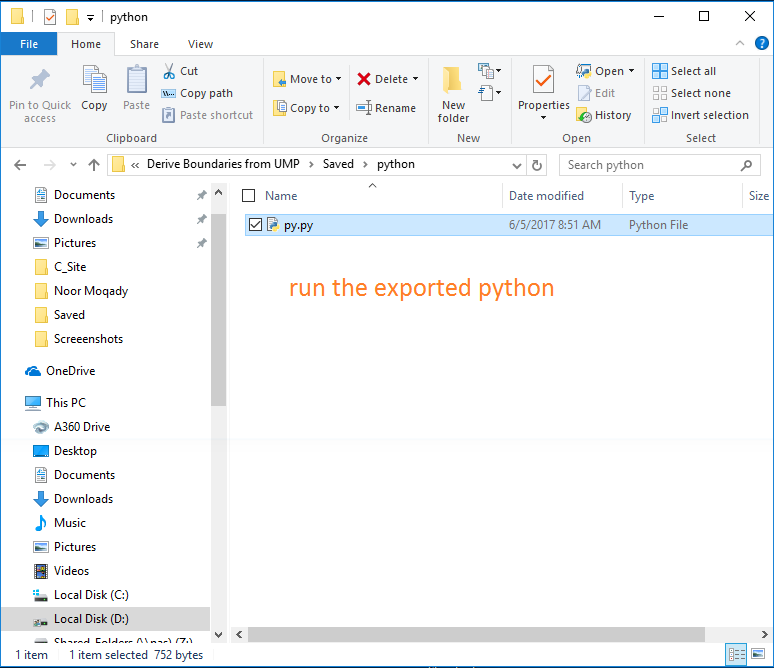Open file History
The height and width of the screenshot is (668, 774).
[604, 115]
